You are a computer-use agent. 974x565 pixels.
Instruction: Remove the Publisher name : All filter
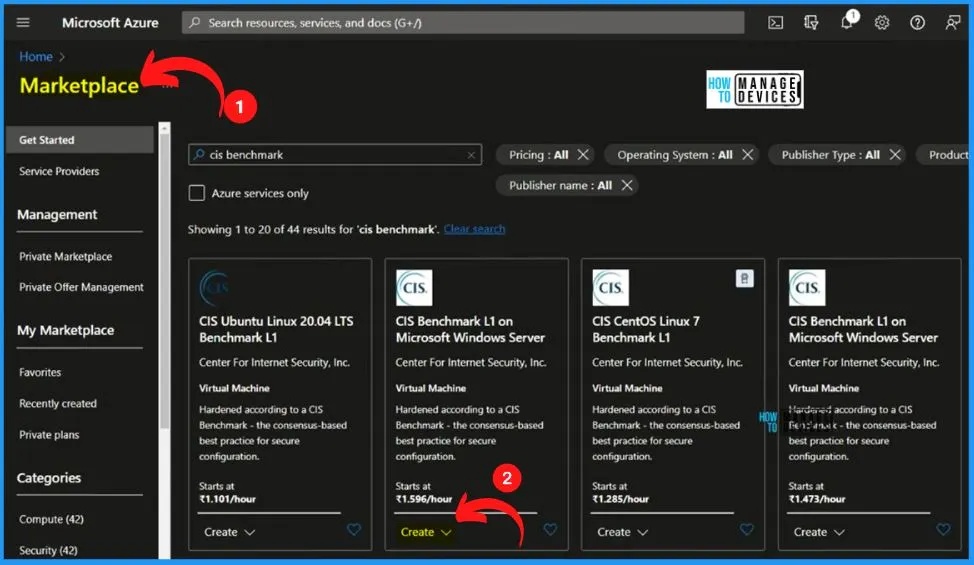[x=627, y=185]
